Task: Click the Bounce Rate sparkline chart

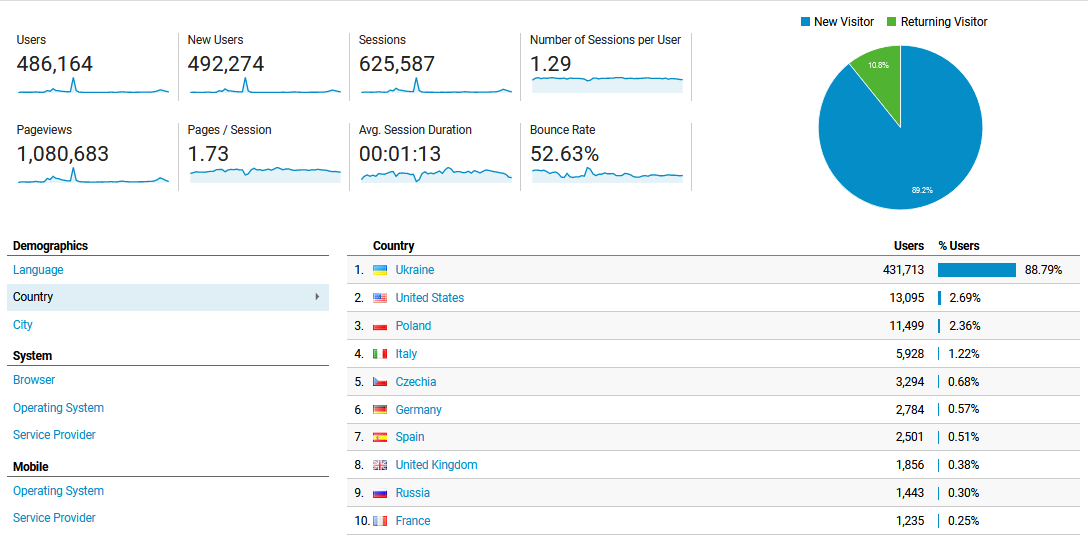Action: coord(607,174)
